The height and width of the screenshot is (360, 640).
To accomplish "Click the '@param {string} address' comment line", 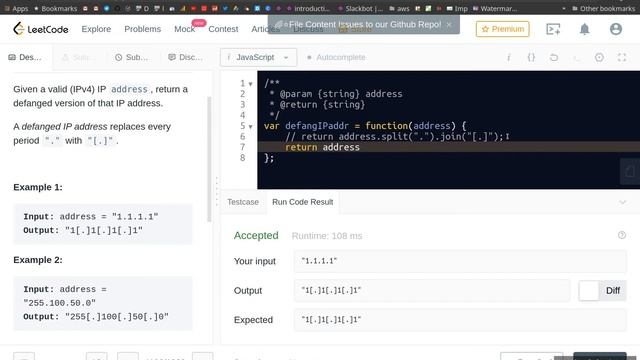I will 336,94.
